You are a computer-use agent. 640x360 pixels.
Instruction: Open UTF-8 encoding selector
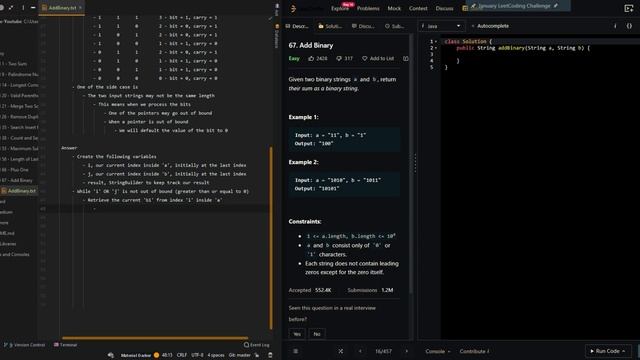point(197,355)
